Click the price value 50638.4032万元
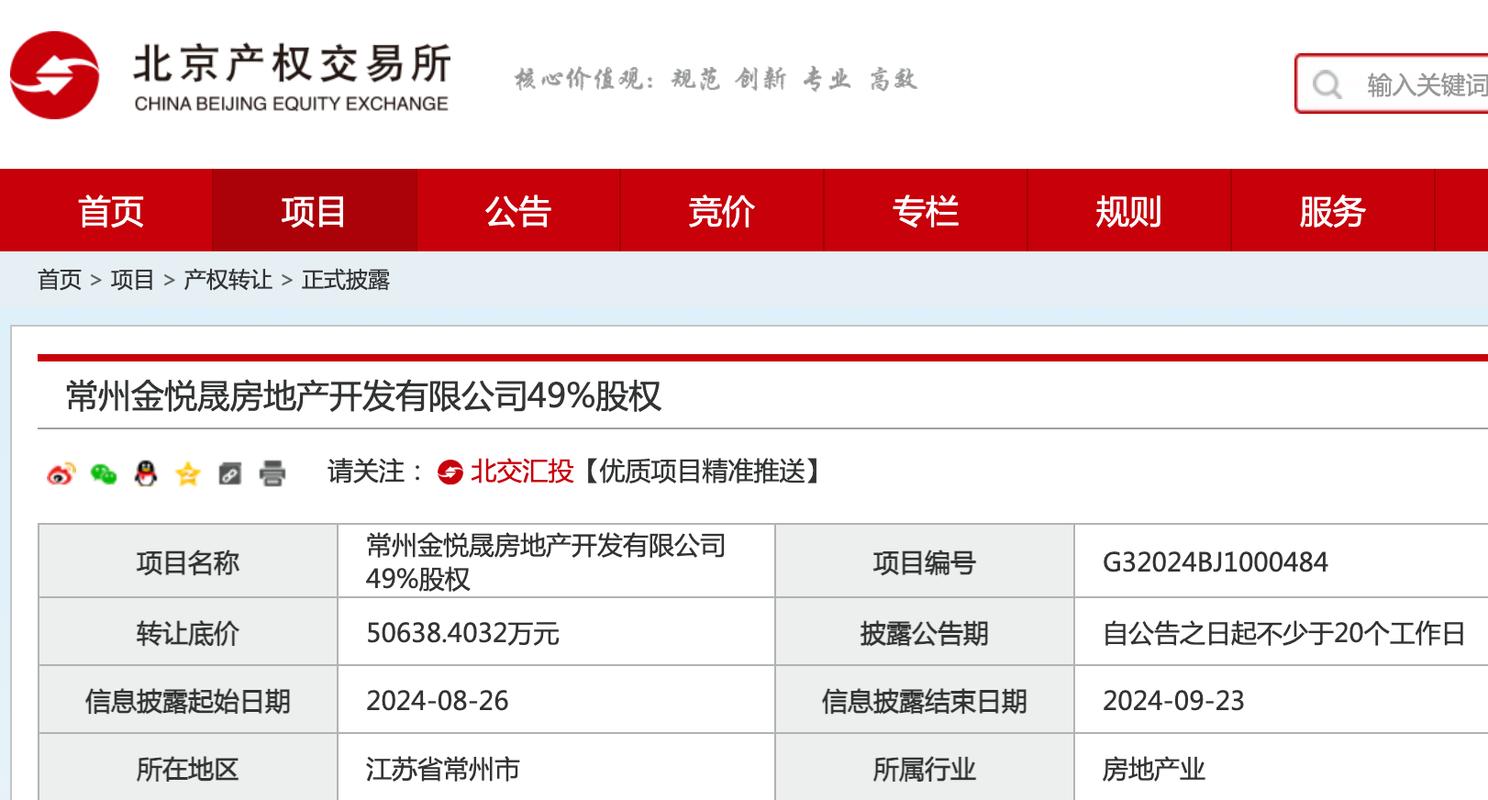 (462, 633)
